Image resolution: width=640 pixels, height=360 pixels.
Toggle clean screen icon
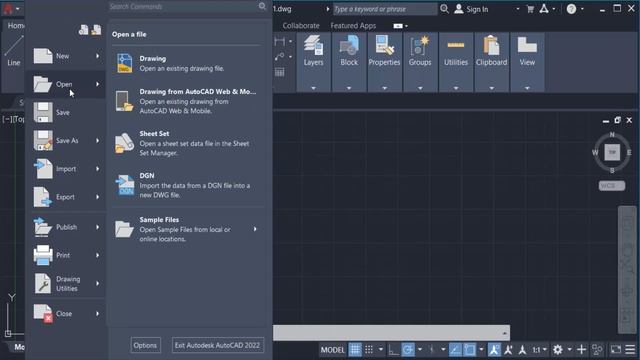tap(616, 350)
